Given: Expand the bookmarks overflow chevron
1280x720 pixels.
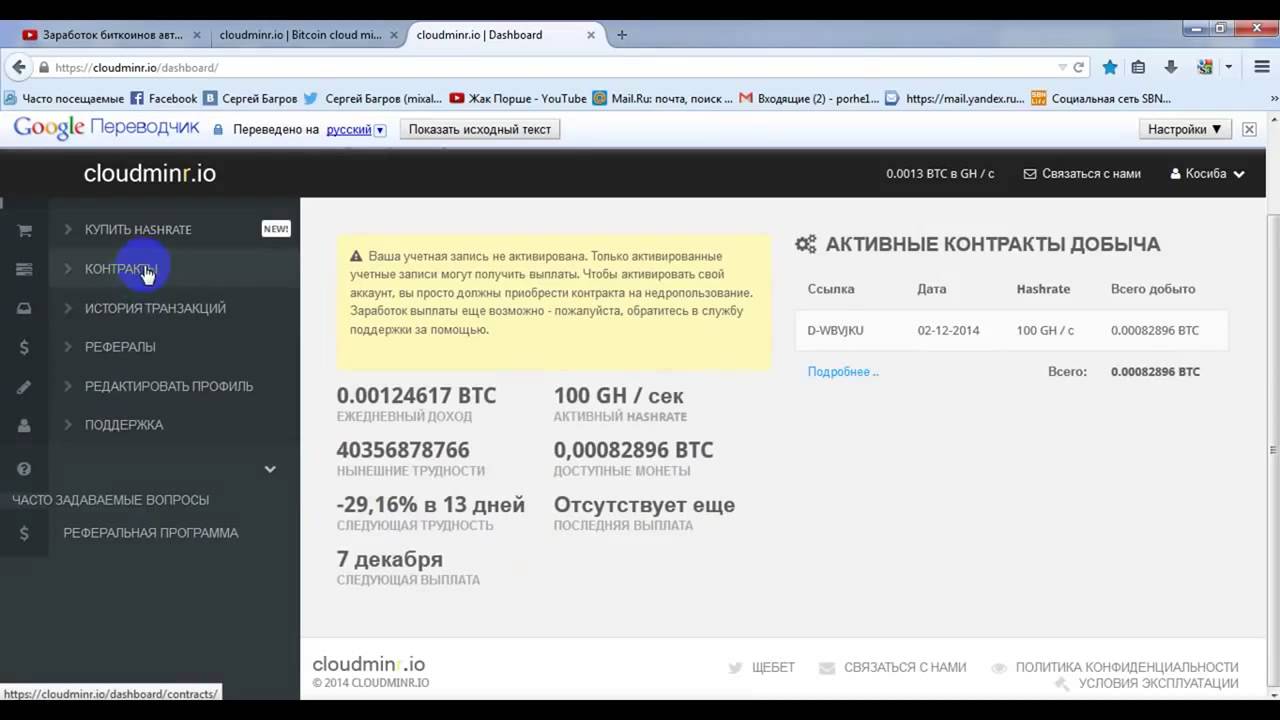Looking at the screenshot, I should coord(1273,98).
